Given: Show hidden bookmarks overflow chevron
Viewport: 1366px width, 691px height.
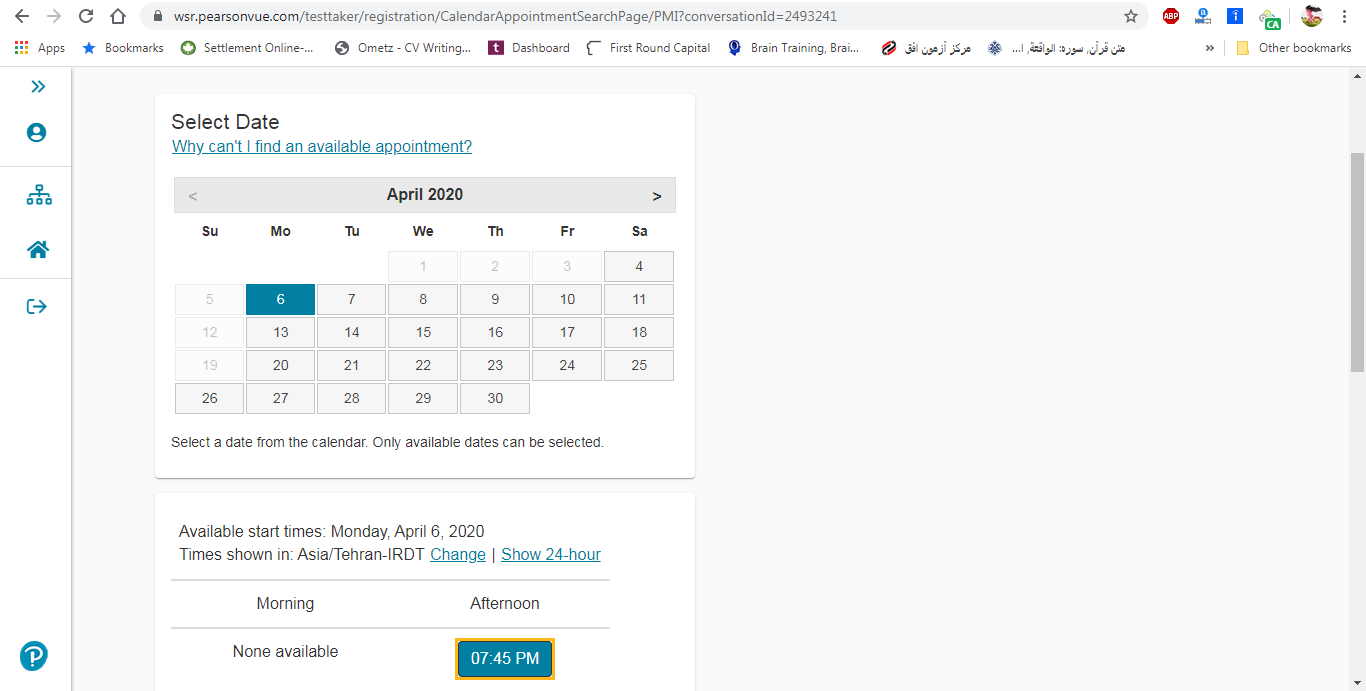Looking at the screenshot, I should point(1209,48).
